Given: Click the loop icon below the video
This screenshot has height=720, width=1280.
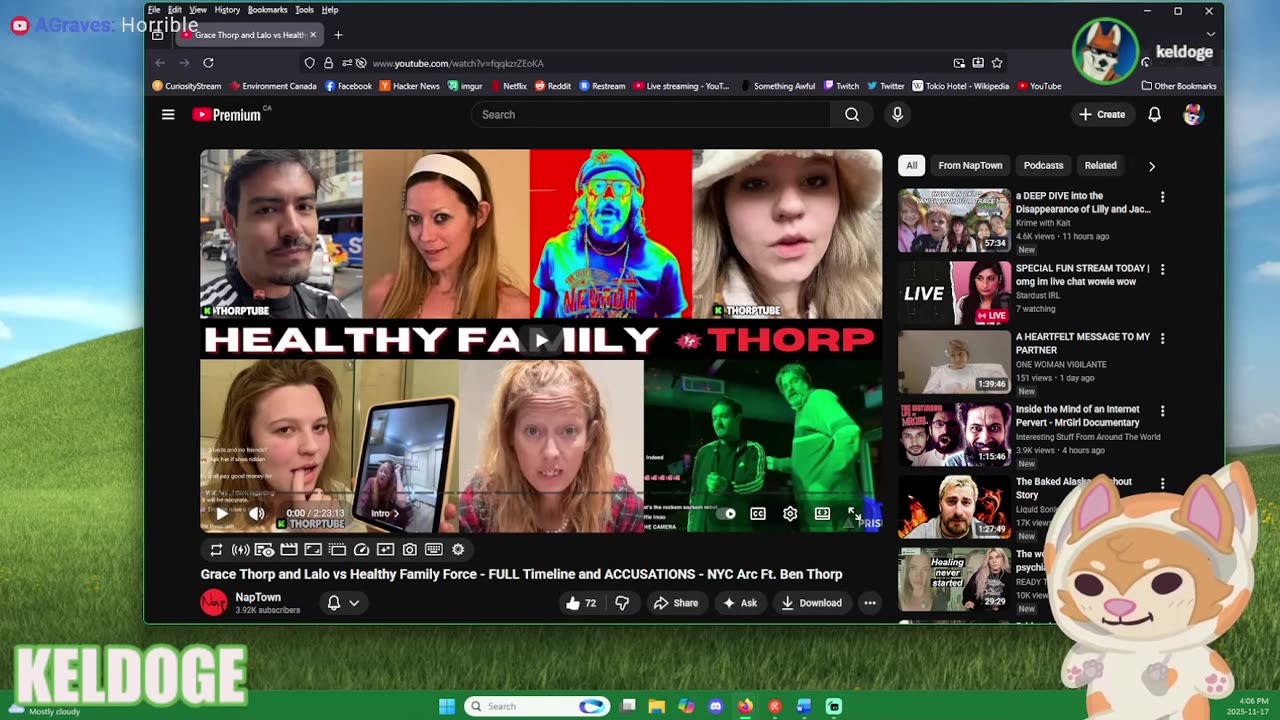Looking at the screenshot, I should 216,549.
